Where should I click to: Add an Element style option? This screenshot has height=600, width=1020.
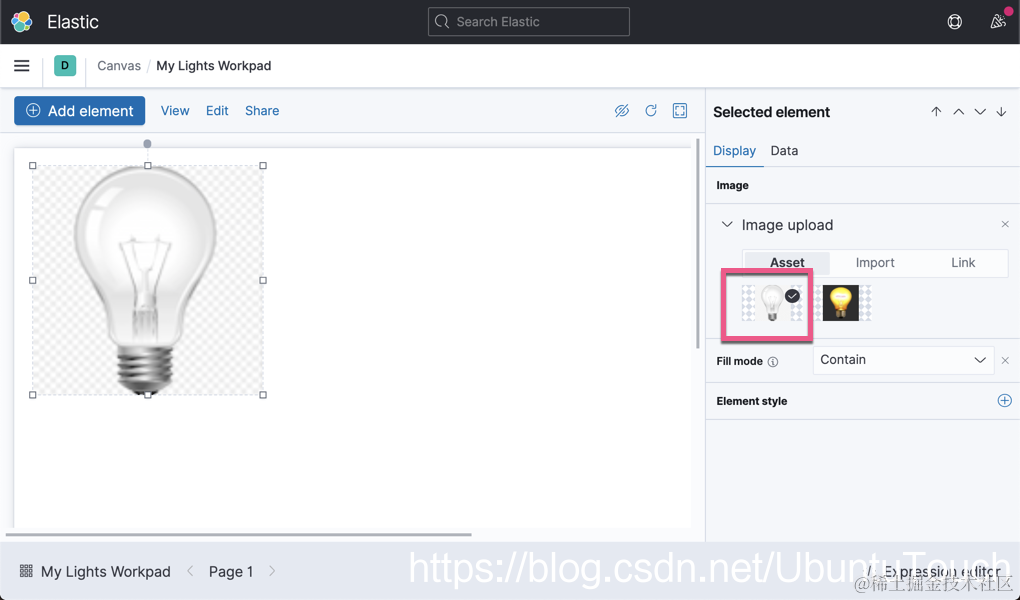click(1004, 401)
